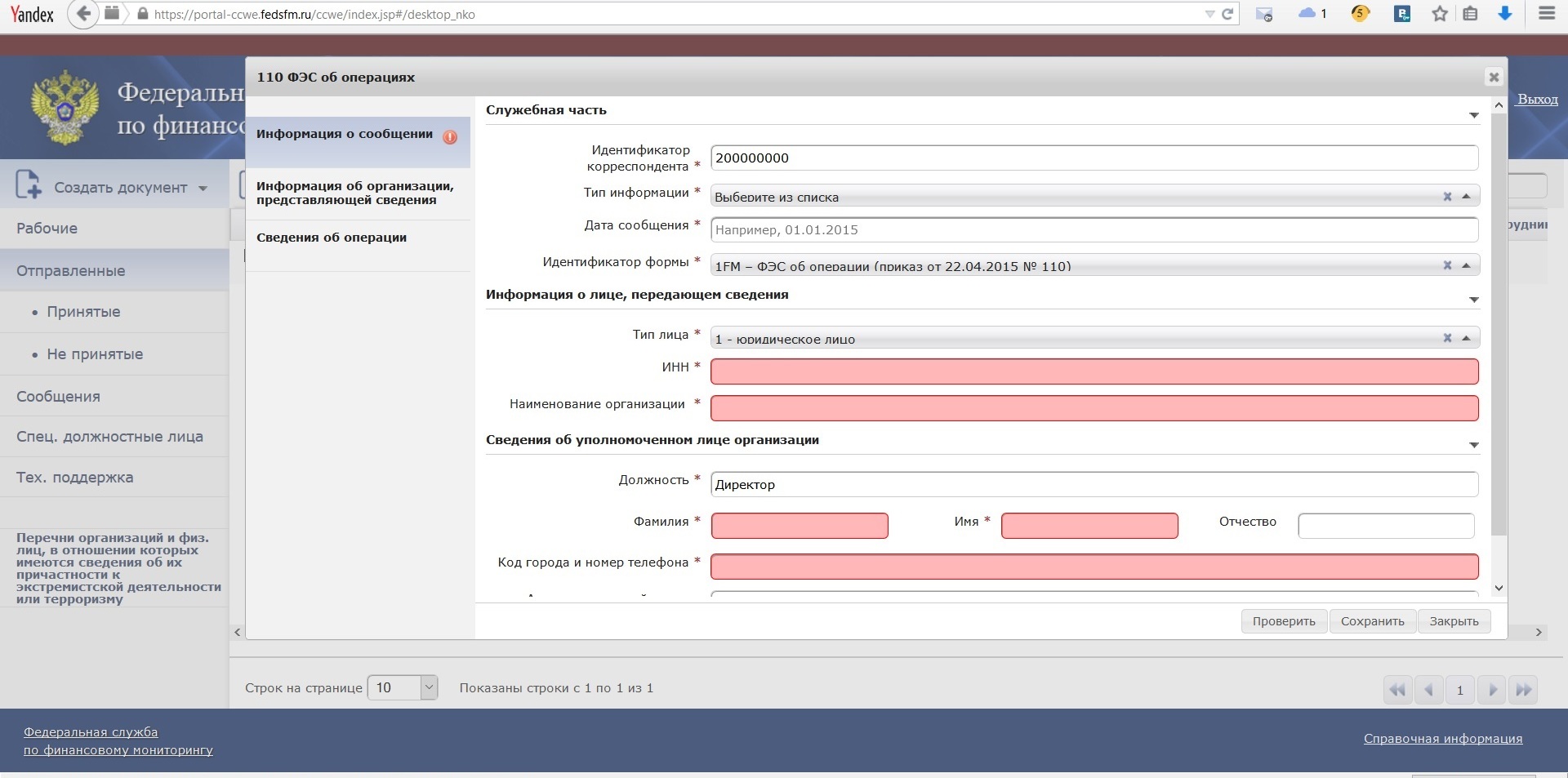Go to the last page of results
Viewport: 1568px width, 778px height.
(1523, 690)
